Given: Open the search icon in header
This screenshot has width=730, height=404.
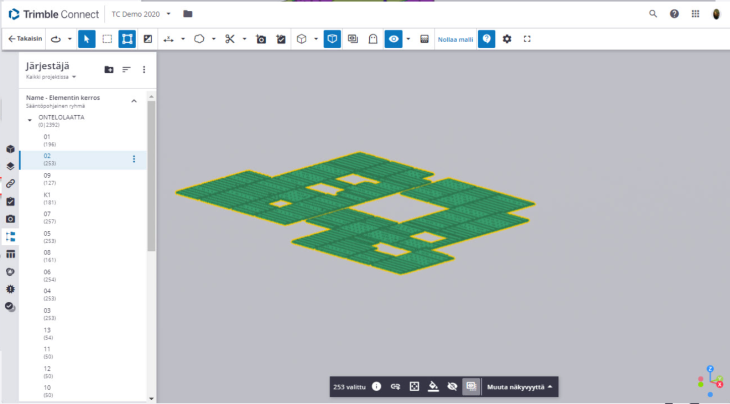Looking at the screenshot, I should [653, 14].
